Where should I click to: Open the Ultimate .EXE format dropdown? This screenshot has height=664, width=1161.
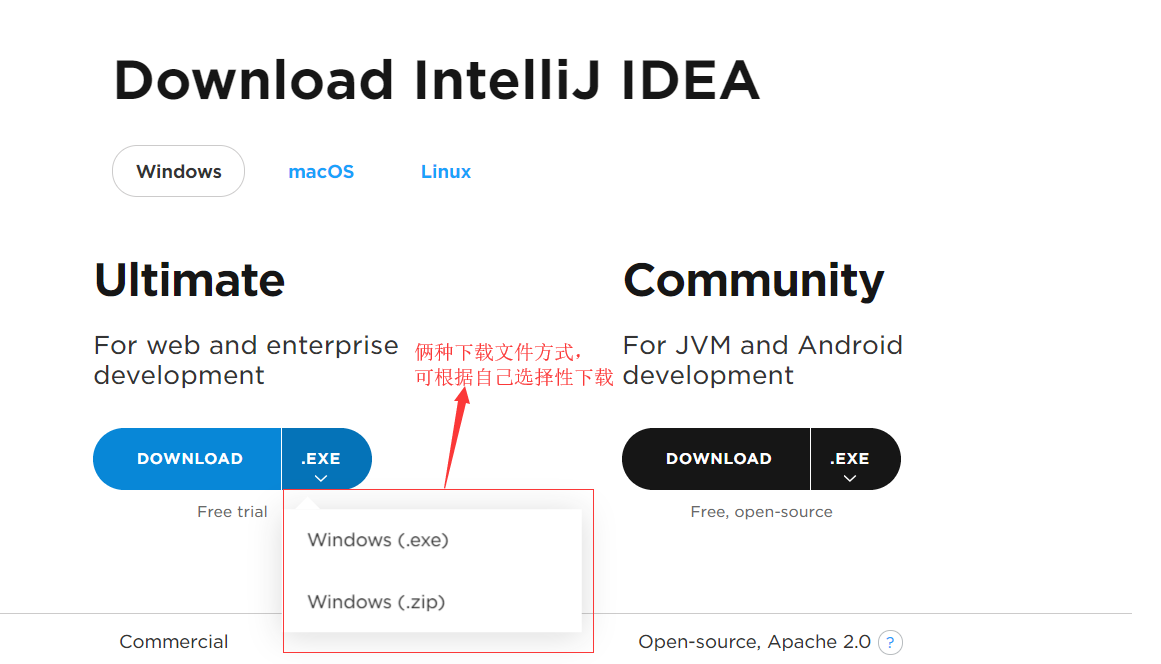[327, 459]
